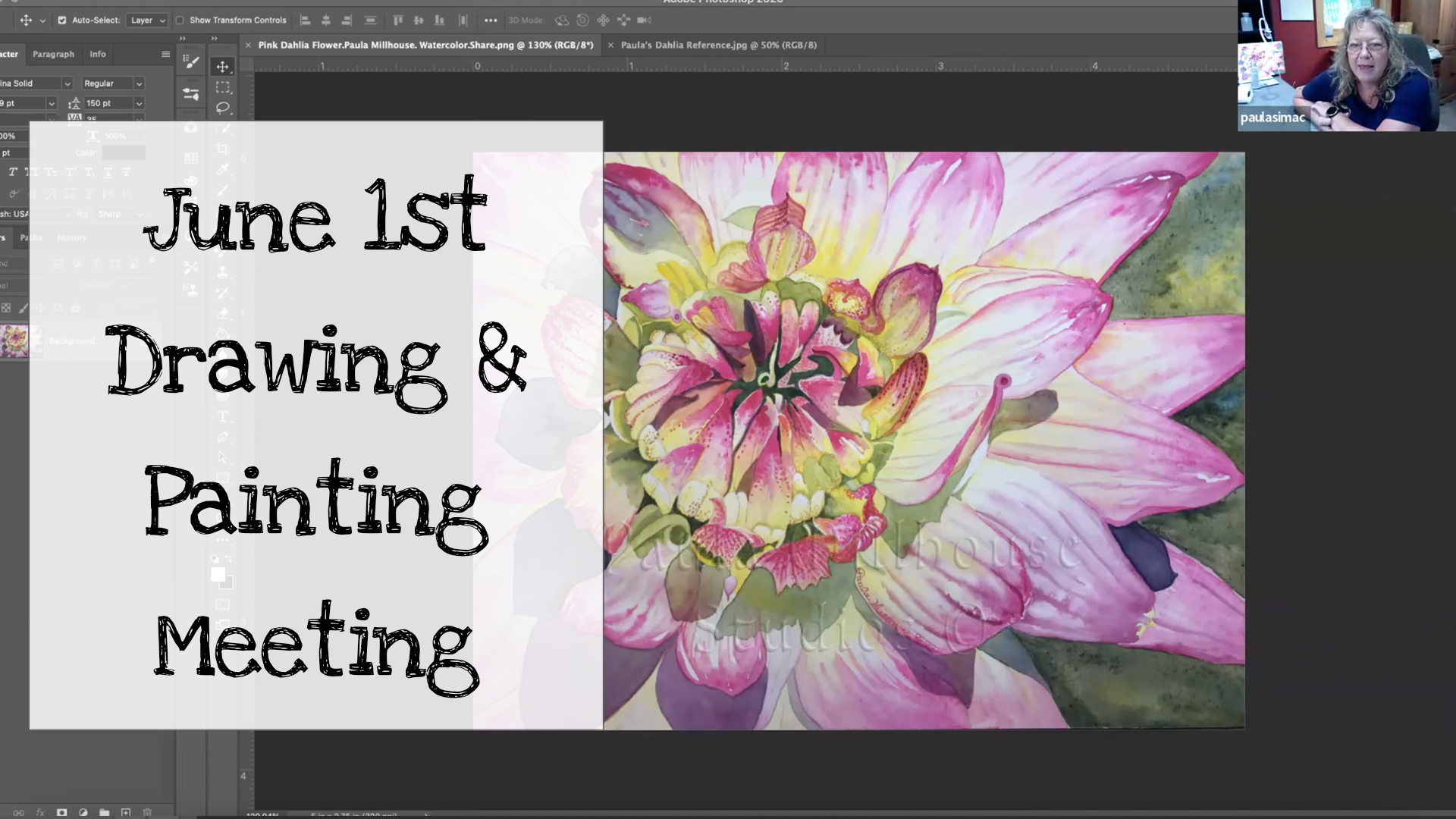Close Pink Dahlia Flower document tab

point(248,45)
